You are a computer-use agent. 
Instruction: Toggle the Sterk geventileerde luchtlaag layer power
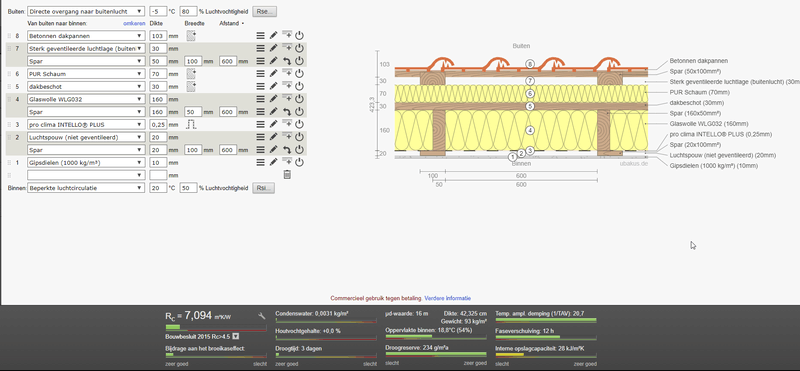tap(299, 48)
